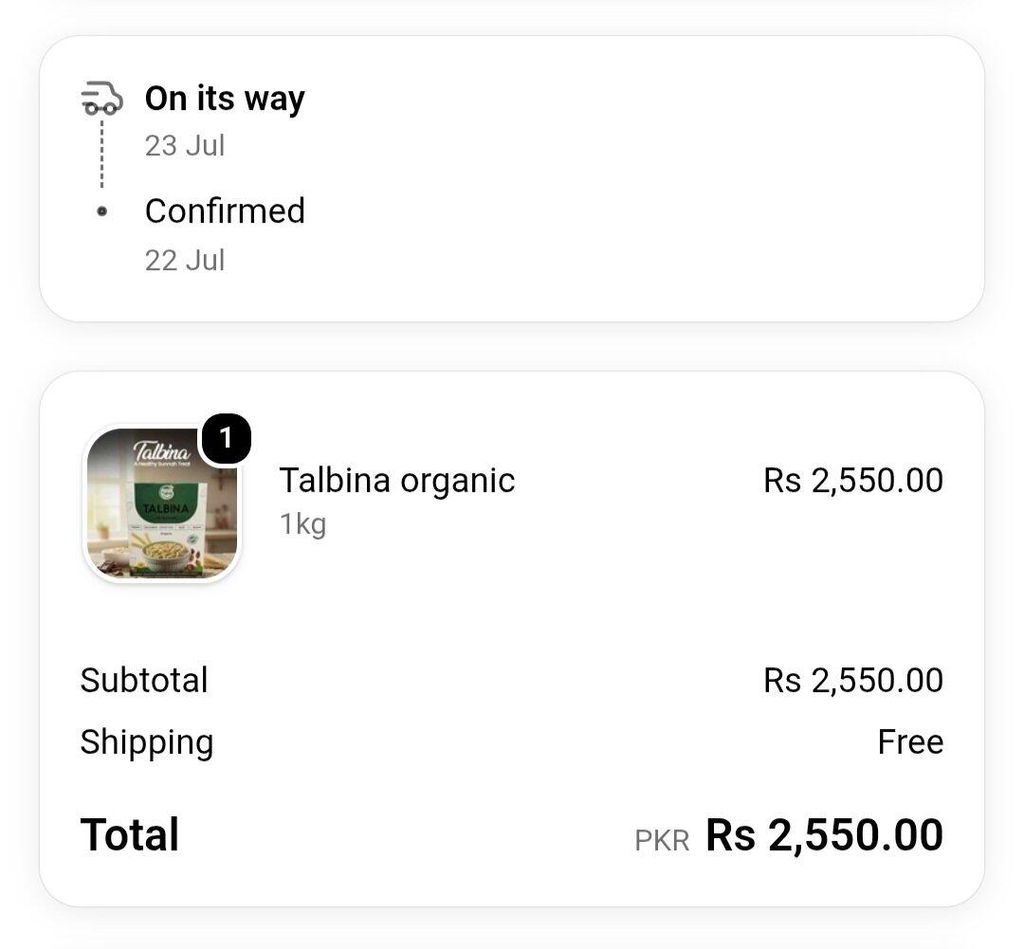1024x949 pixels.
Task: Click the Free shipping value
Action: pos(910,742)
